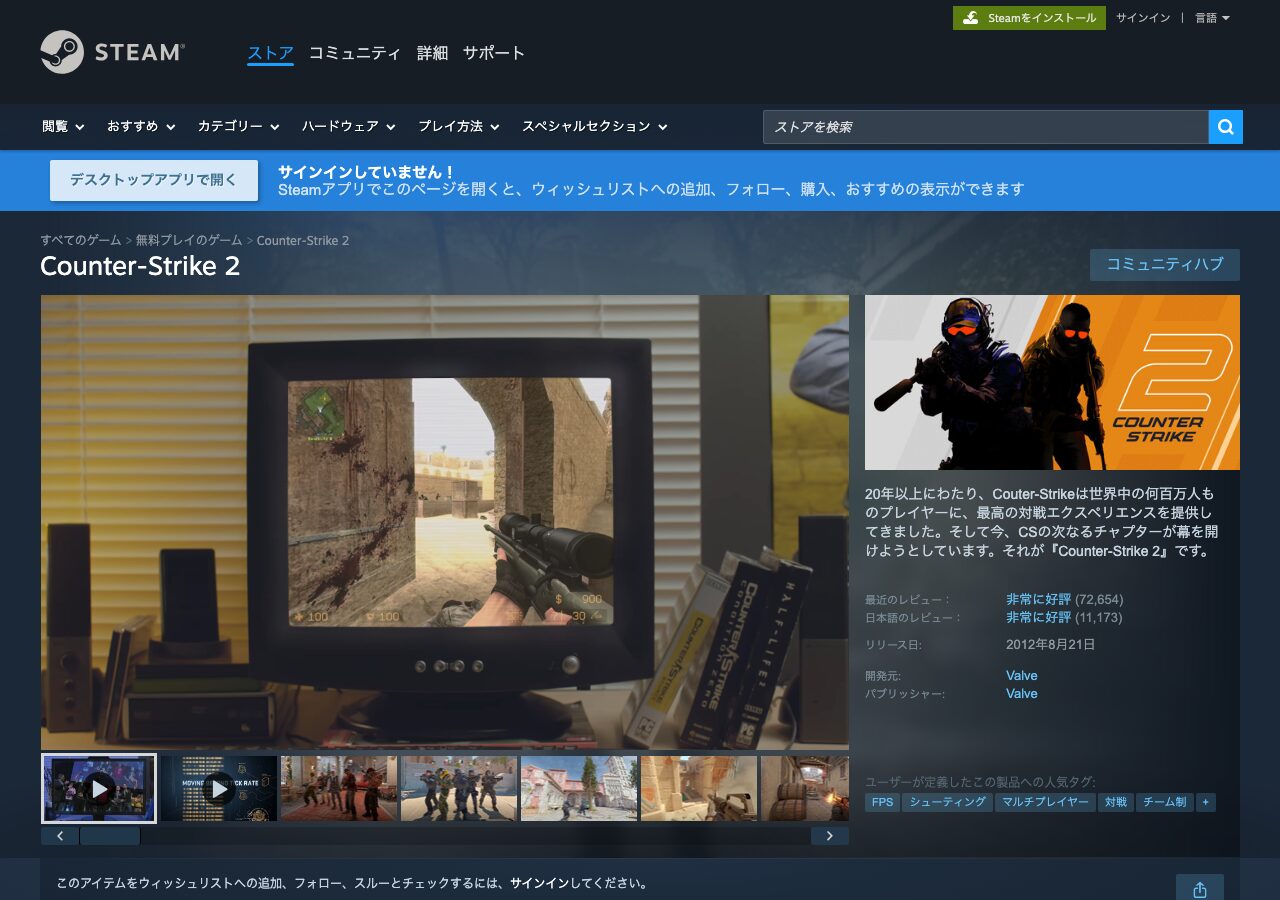Select the seventh thumbnail with barrels
Screen dimensions: 1280x900
(805, 788)
